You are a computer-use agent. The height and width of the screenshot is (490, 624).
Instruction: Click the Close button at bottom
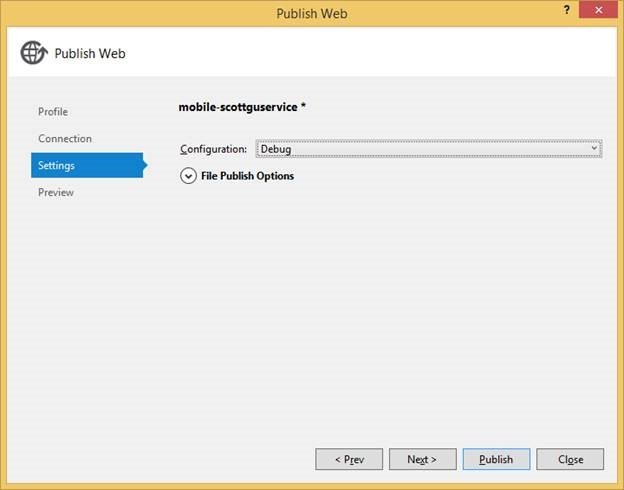coord(570,459)
